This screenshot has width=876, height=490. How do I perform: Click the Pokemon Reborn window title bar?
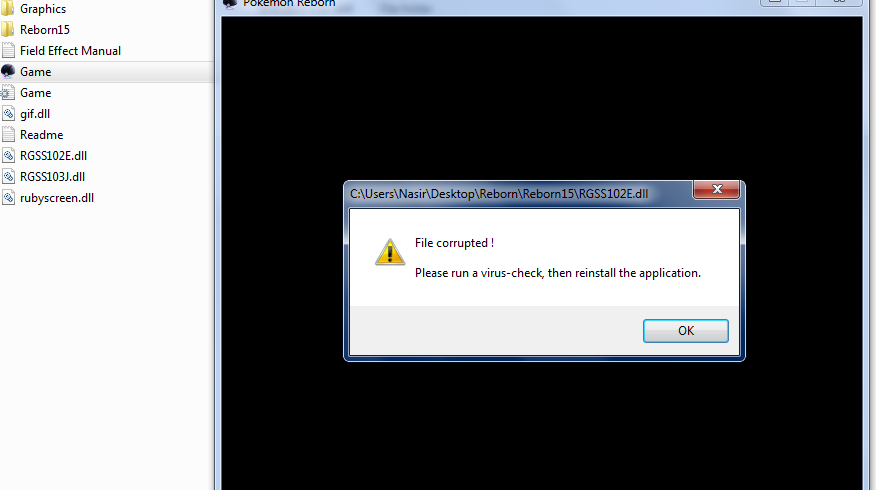(542, 4)
